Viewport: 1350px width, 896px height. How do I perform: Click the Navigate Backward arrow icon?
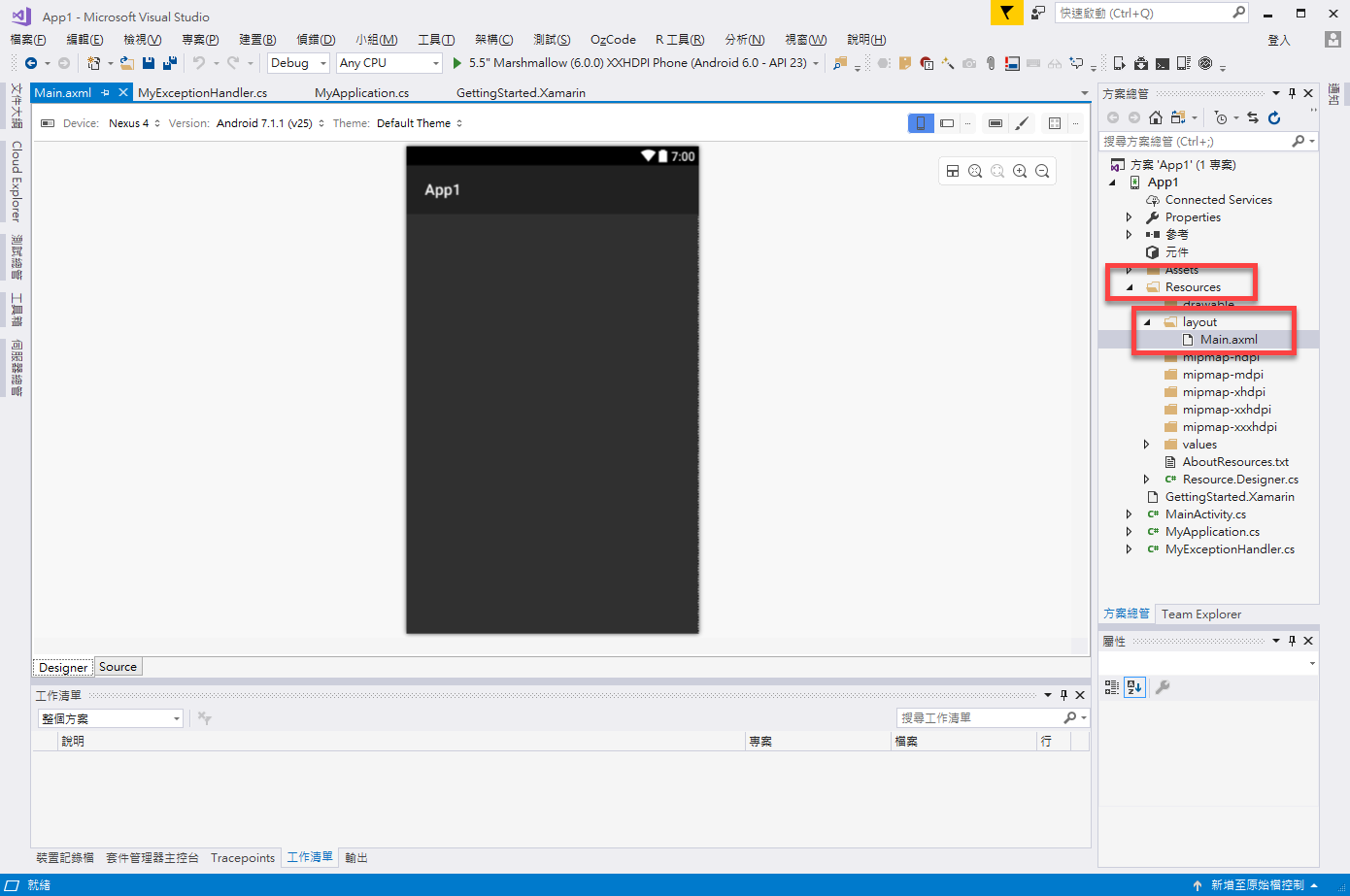click(x=31, y=63)
